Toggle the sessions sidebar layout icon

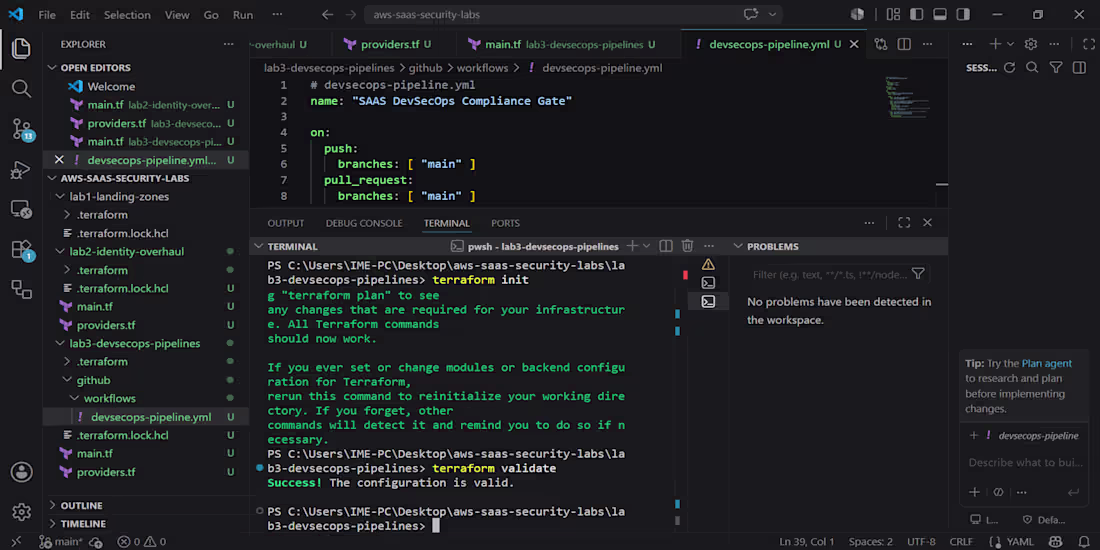tap(1080, 67)
